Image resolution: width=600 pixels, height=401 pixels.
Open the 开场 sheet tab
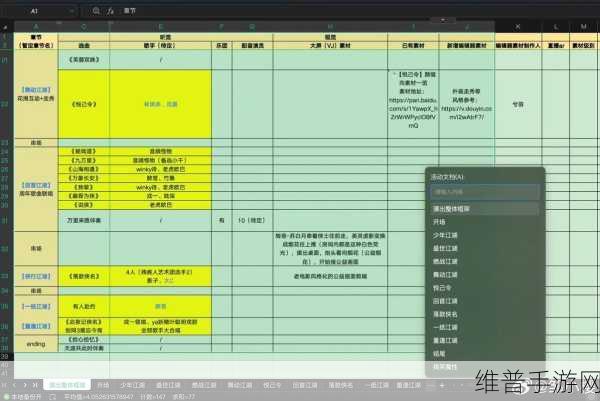point(103,385)
